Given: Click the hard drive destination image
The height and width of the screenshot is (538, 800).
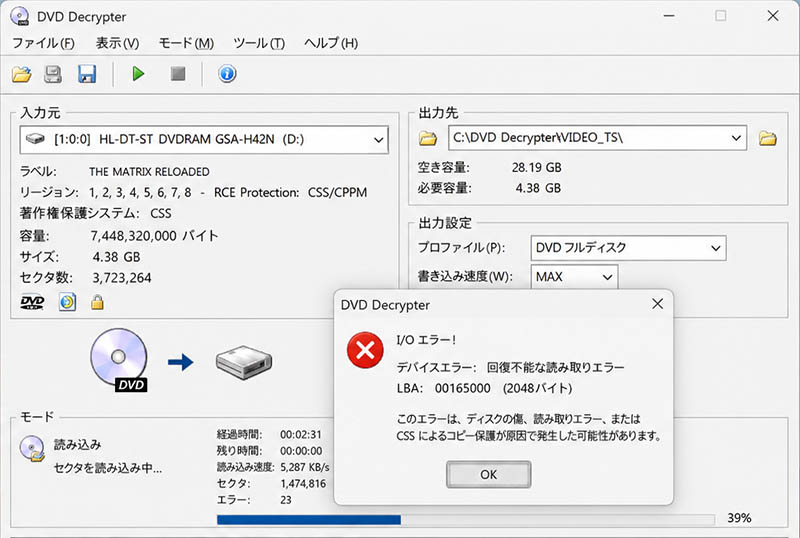Looking at the screenshot, I should [x=244, y=362].
